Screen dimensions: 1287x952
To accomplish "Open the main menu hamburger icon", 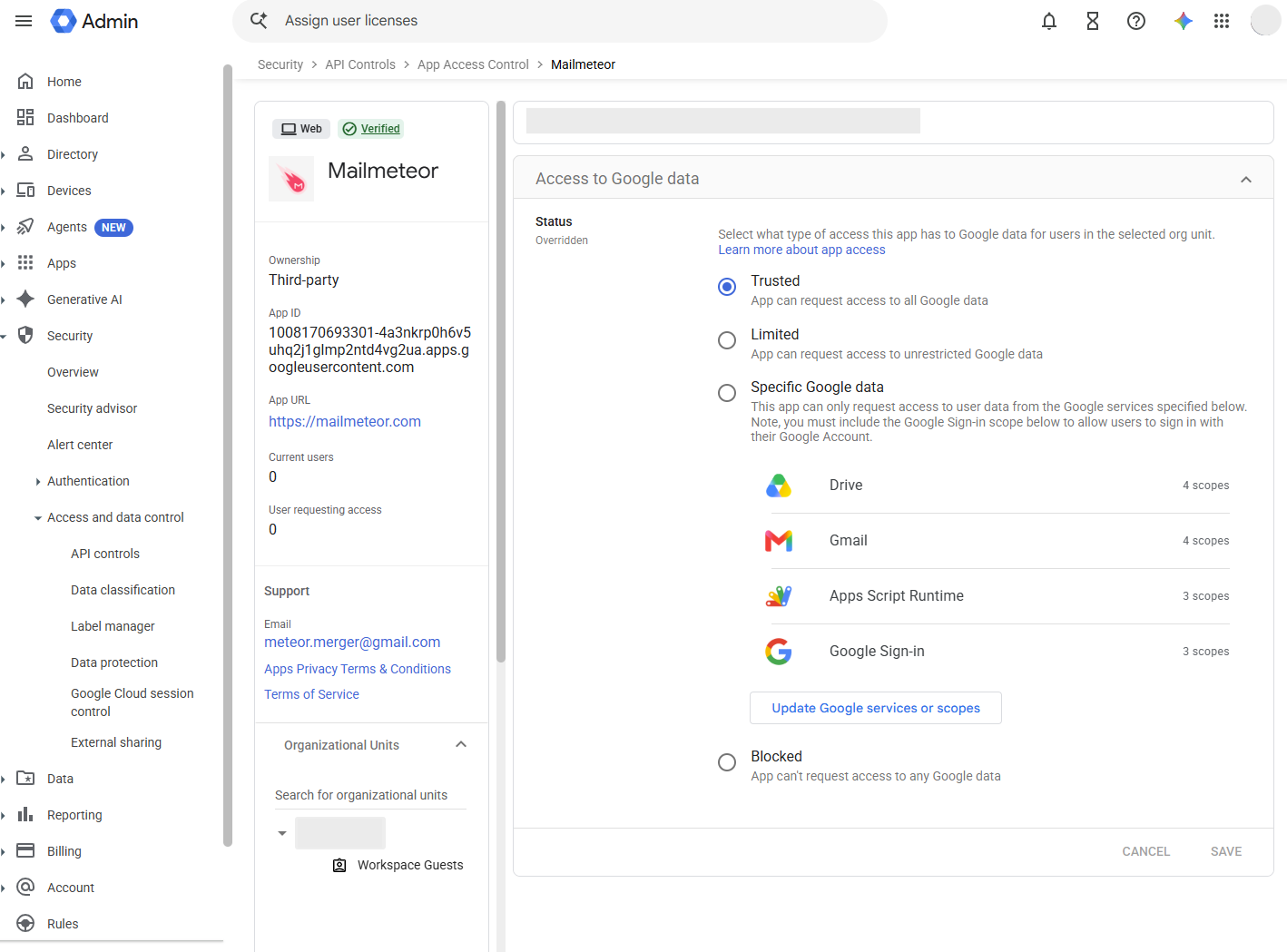I will (x=24, y=21).
